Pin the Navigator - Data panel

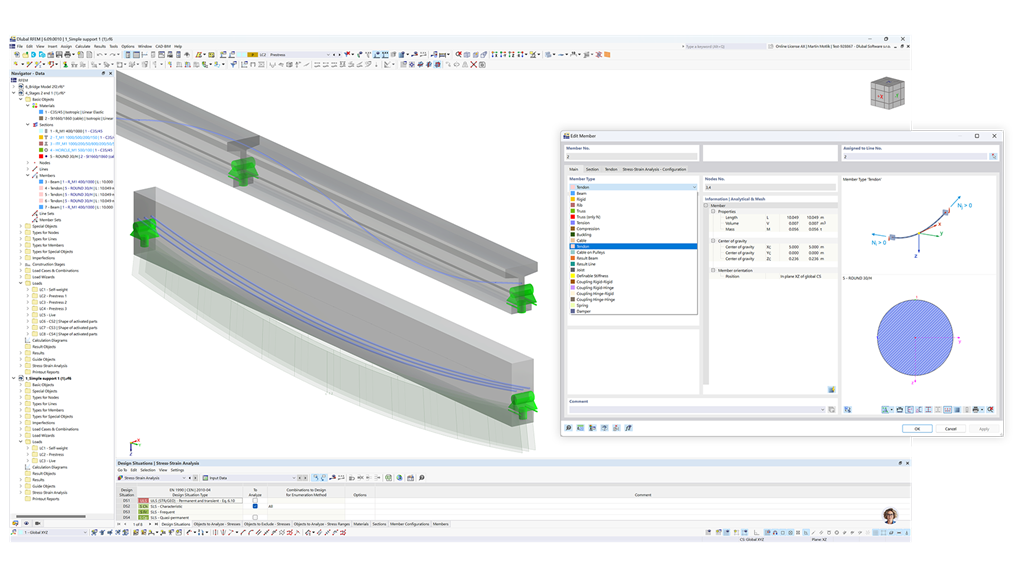pyautogui.click(x=103, y=74)
